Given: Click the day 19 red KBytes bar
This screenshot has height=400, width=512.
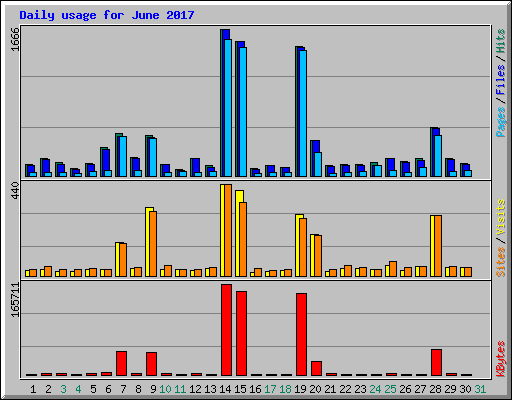Looking at the screenshot, I should coord(301,335).
